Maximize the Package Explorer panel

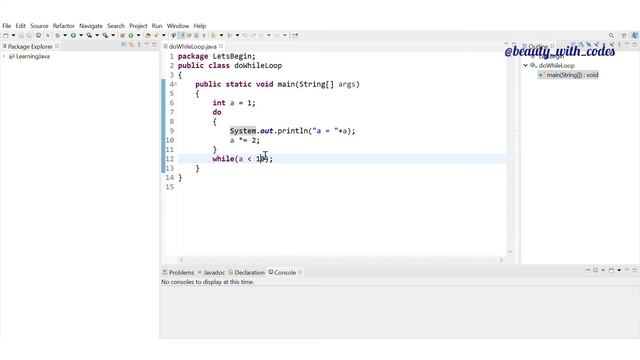pyautogui.click(x=154, y=44)
